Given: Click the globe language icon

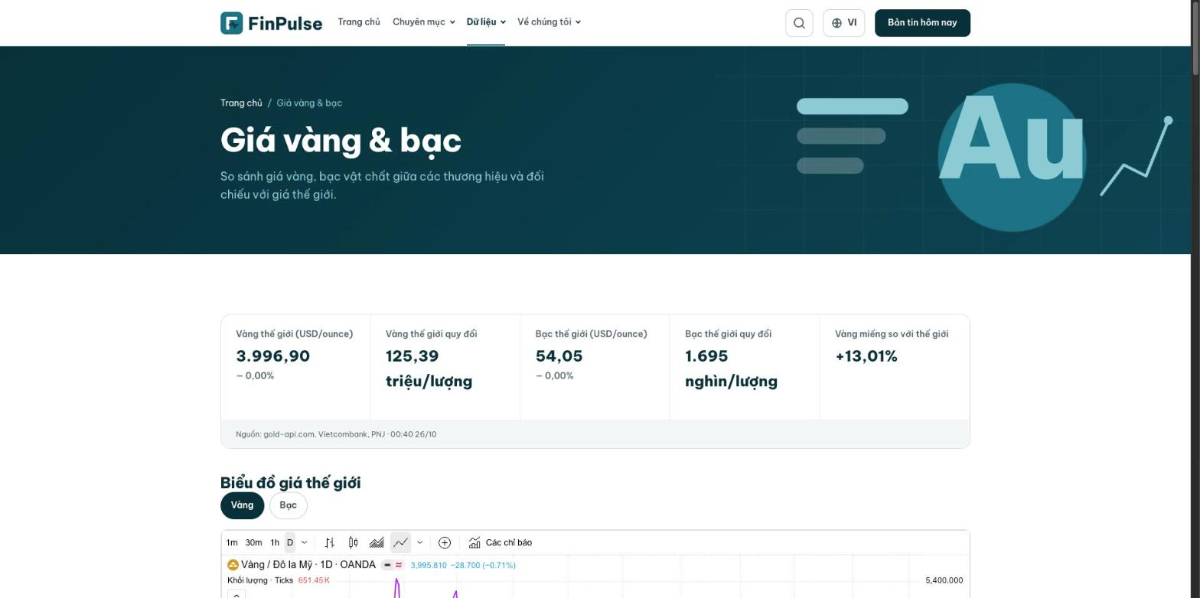Looking at the screenshot, I should (837, 23).
